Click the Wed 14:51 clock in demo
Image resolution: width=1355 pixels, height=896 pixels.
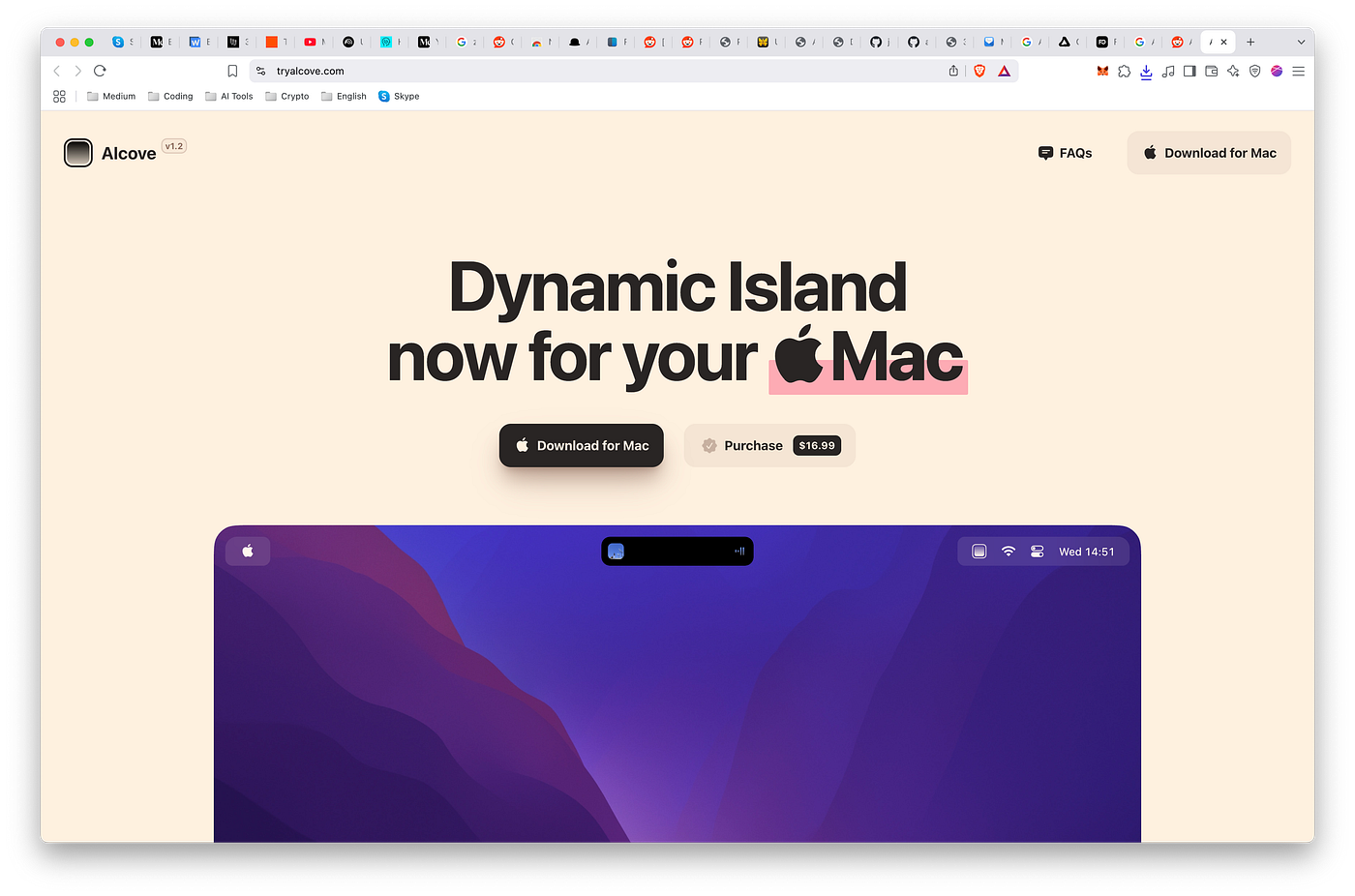[x=1086, y=552]
